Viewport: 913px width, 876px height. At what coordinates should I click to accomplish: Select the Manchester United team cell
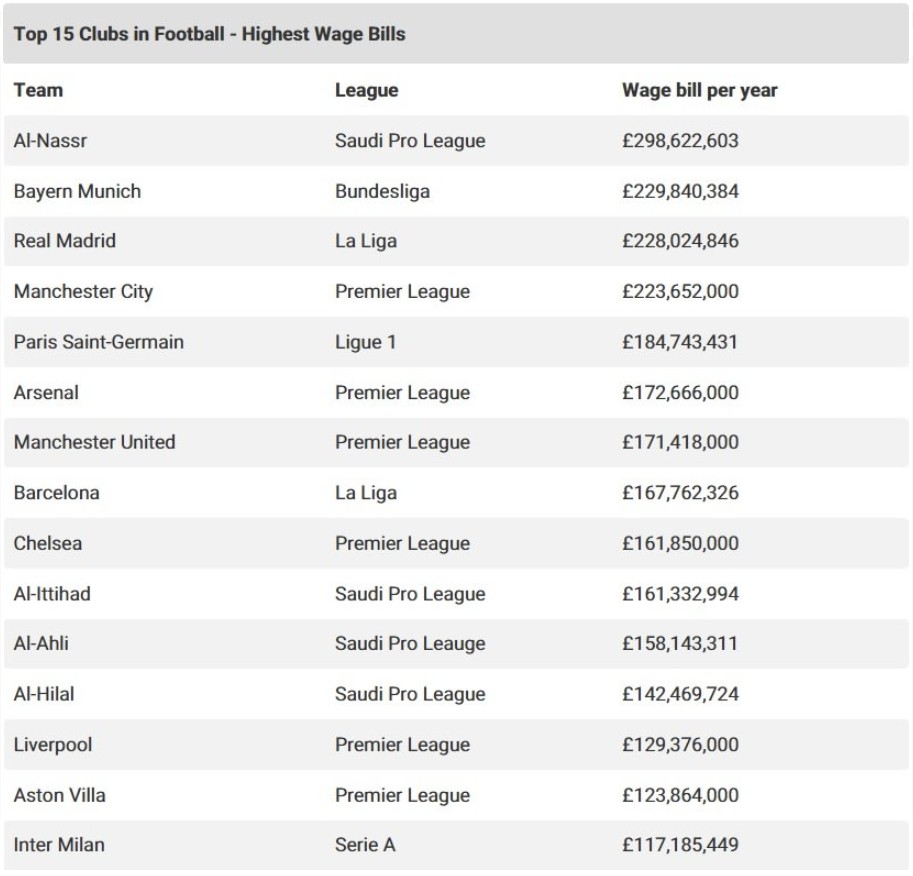click(x=94, y=442)
